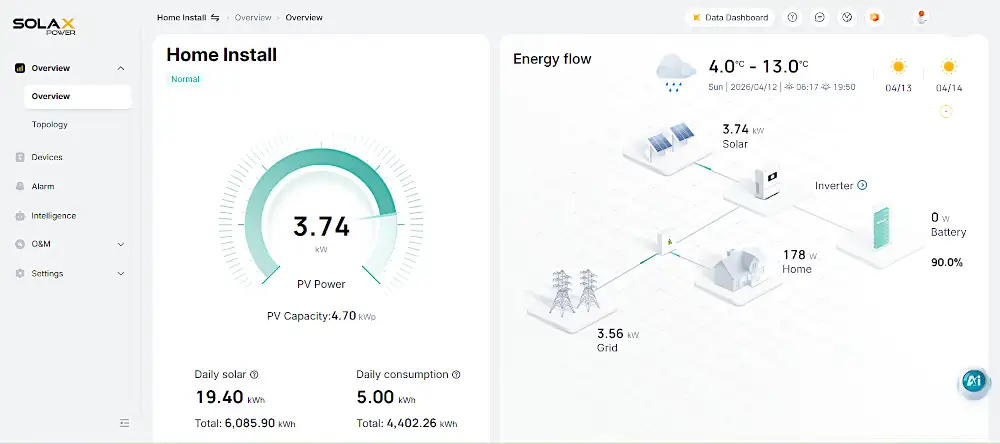Screen dimensions: 1000x444
Task: Open the Devices sidebar menu
Action: click(x=47, y=157)
